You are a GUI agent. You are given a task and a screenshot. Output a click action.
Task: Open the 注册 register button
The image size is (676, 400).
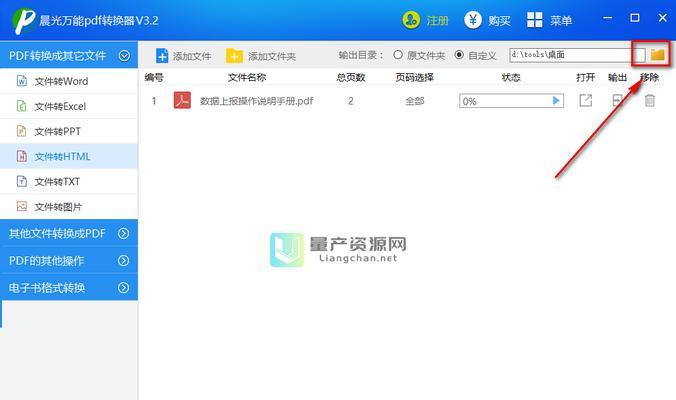(x=426, y=20)
